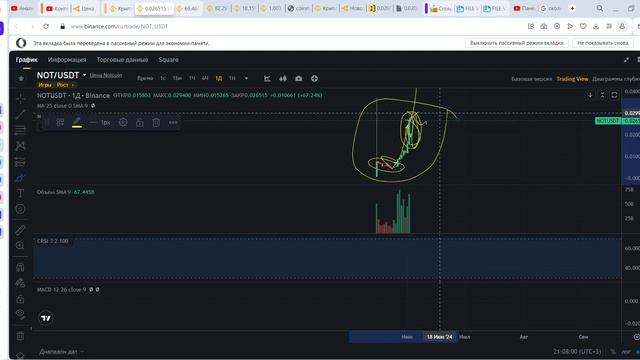Switch to the Торговые данные tab
The image size is (640, 360).
pos(122,60)
